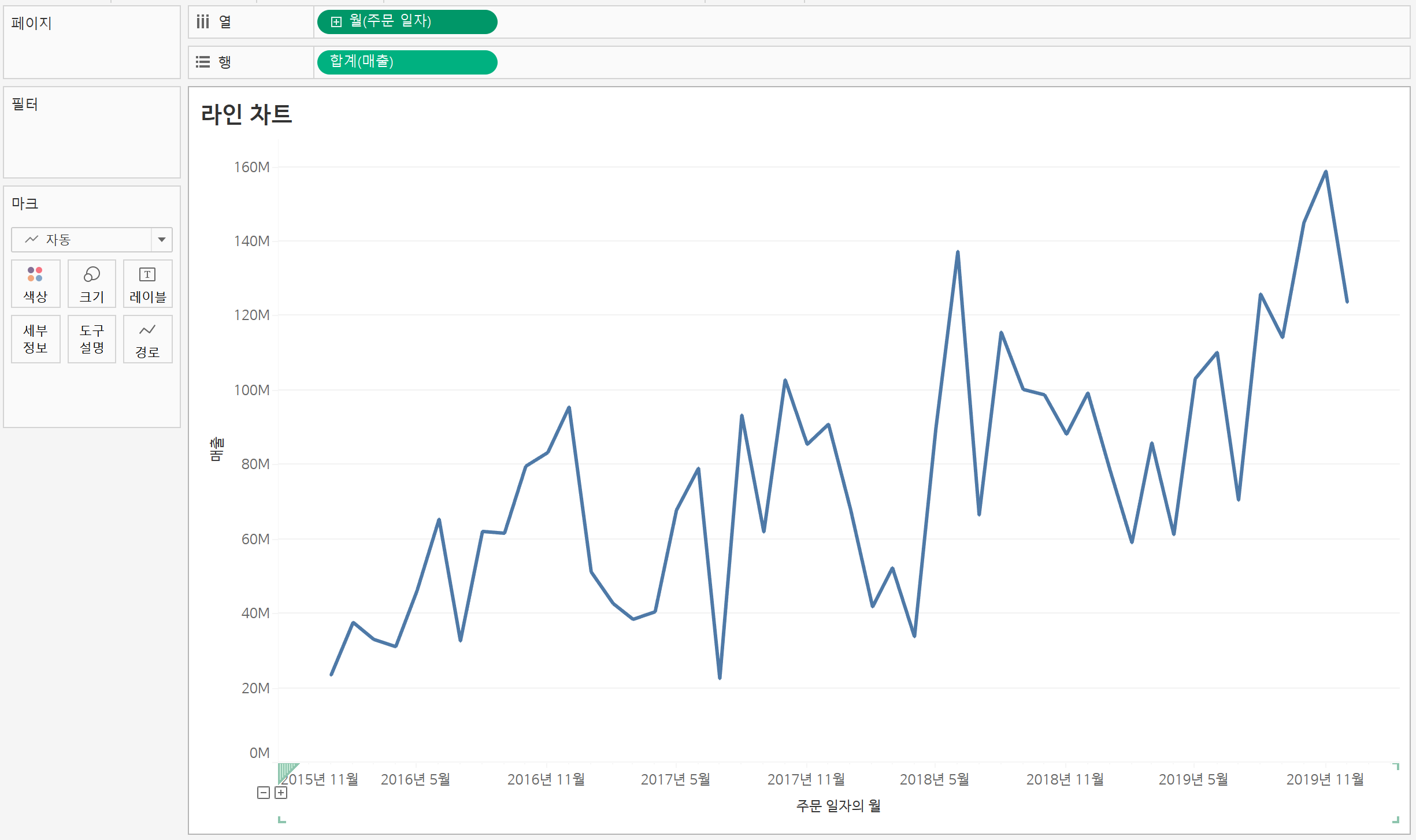Open the 도구 설명 (Tooltip) marks card
Image resolution: width=1416 pixels, height=840 pixels.
tap(91, 339)
